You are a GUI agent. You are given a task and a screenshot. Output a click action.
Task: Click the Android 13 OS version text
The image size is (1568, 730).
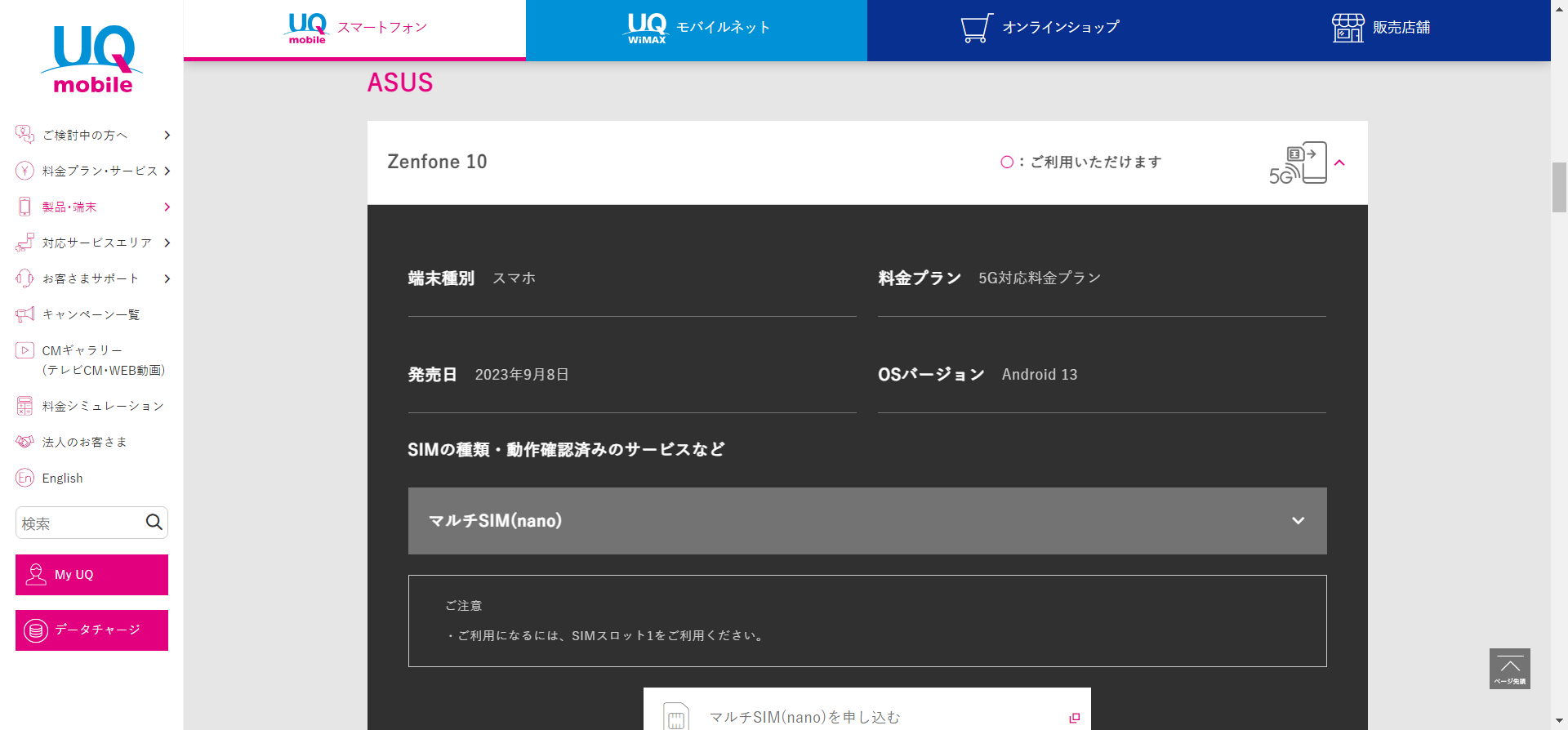(x=1040, y=375)
